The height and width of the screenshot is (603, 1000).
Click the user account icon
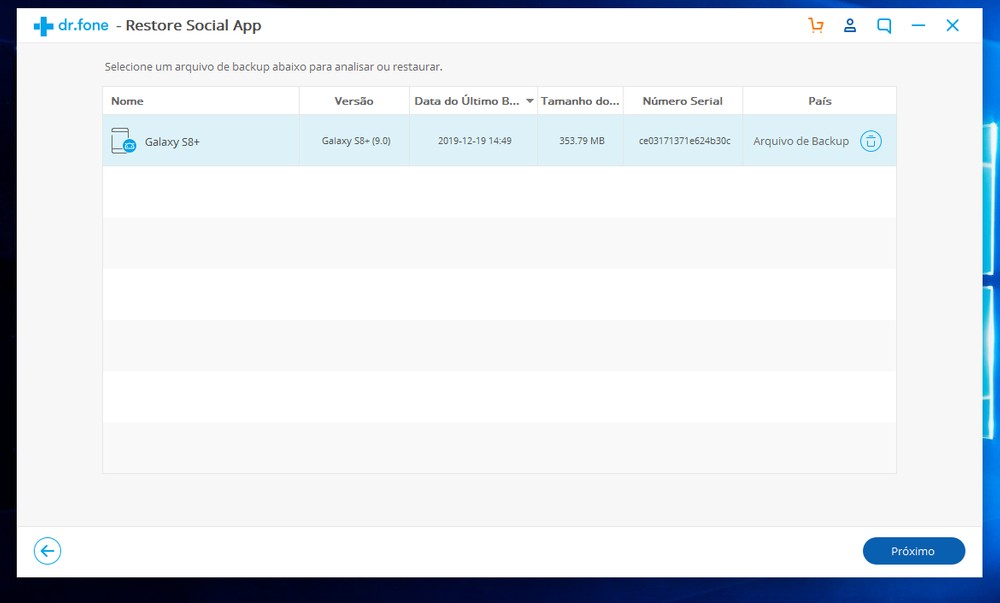pos(850,26)
